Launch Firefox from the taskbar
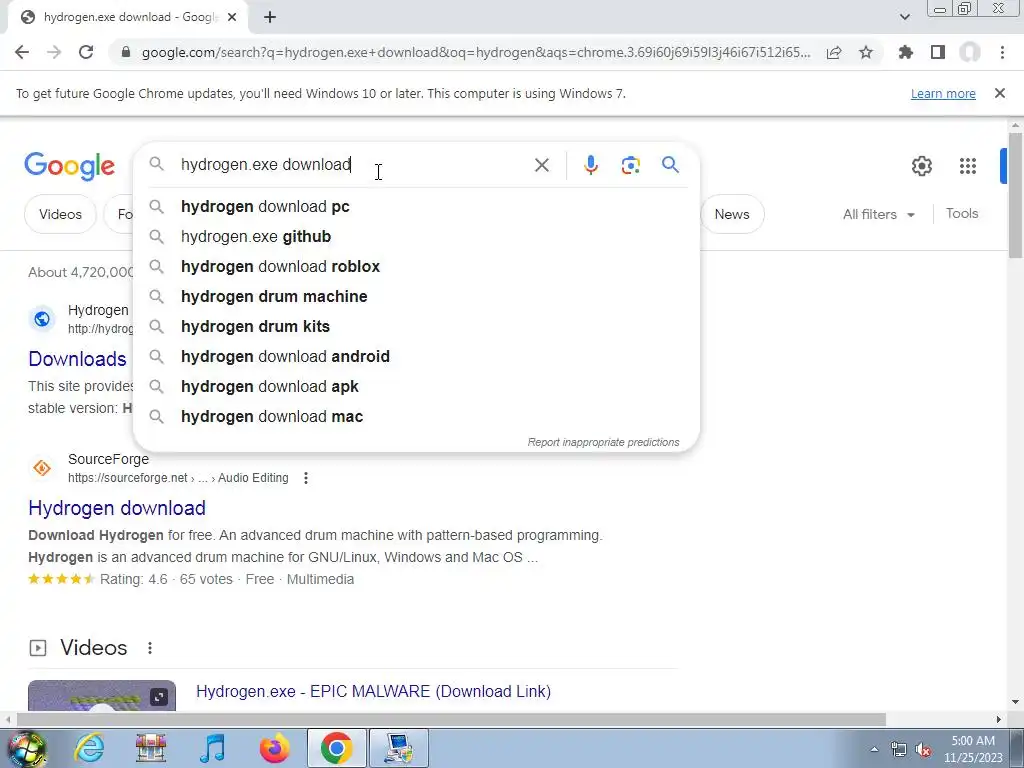 pos(274,748)
